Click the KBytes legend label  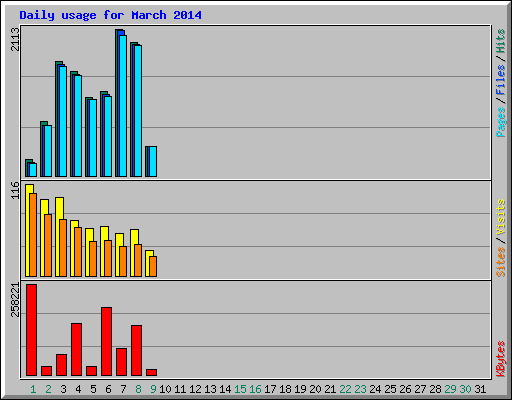(x=500, y=359)
